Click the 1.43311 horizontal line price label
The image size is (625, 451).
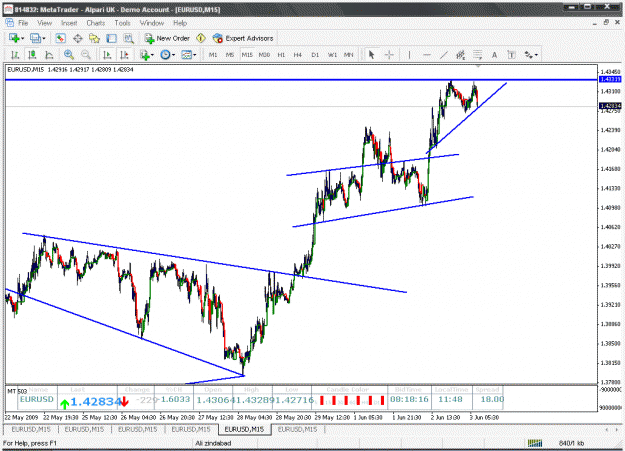[610, 79]
